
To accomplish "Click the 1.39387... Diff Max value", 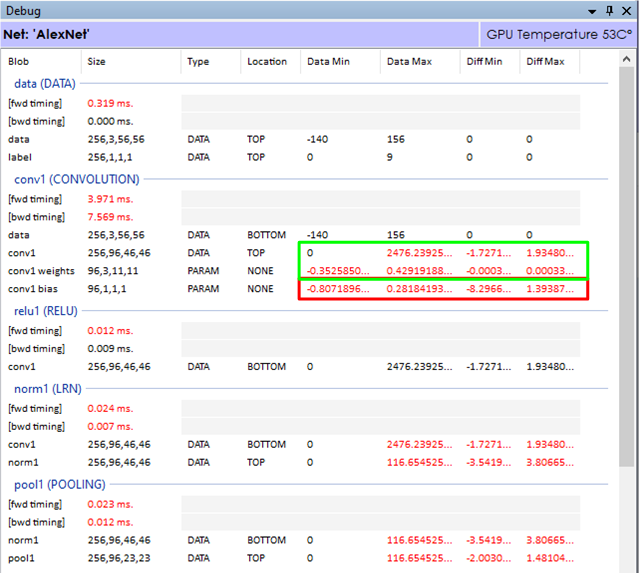I will click(550, 289).
